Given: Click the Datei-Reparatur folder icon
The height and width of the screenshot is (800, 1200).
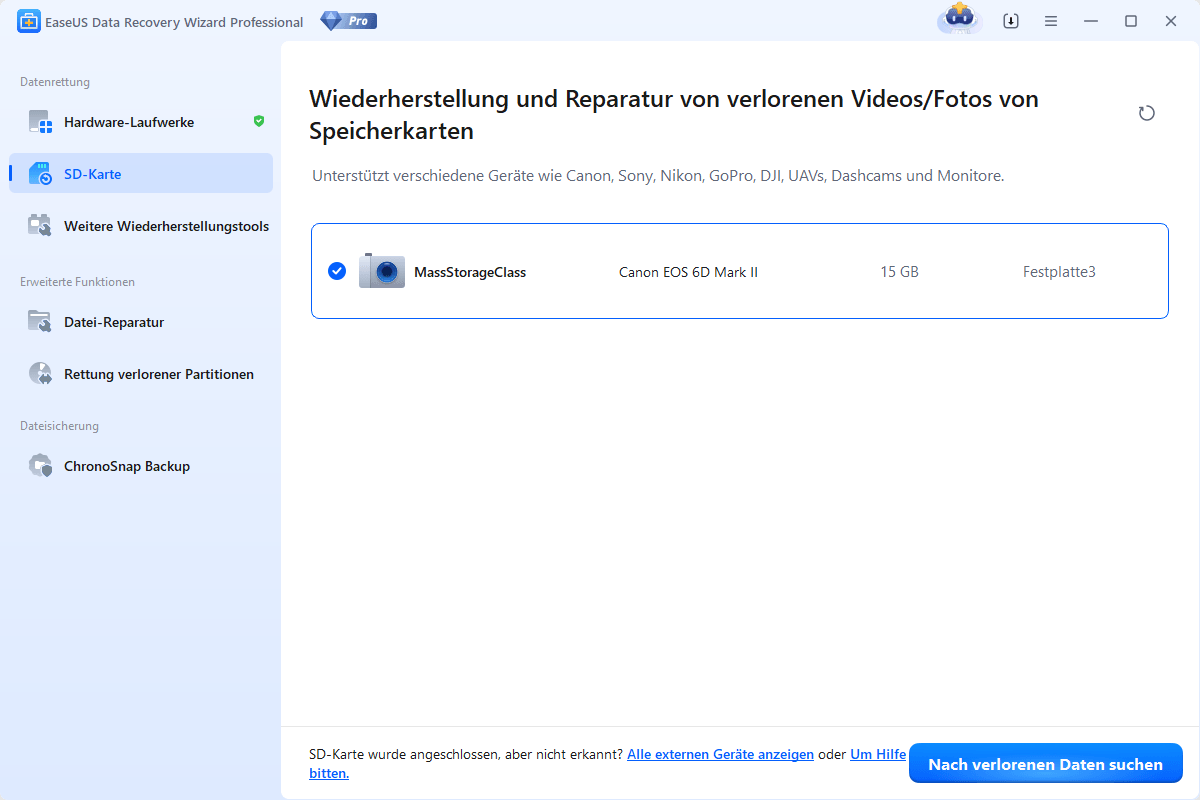Looking at the screenshot, I should point(40,322).
